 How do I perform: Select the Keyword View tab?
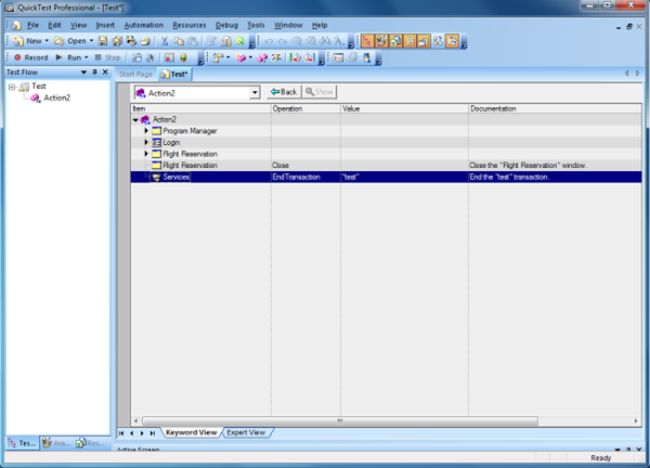(x=191, y=432)
